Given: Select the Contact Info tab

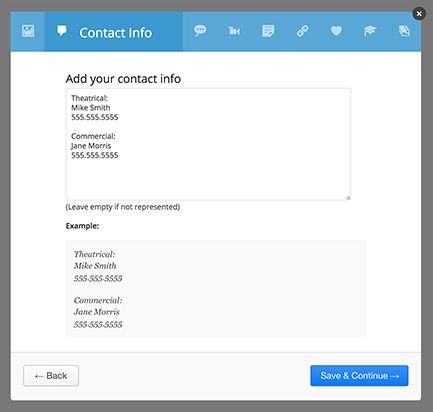Looking at the screenshot, I should (113, 32).
